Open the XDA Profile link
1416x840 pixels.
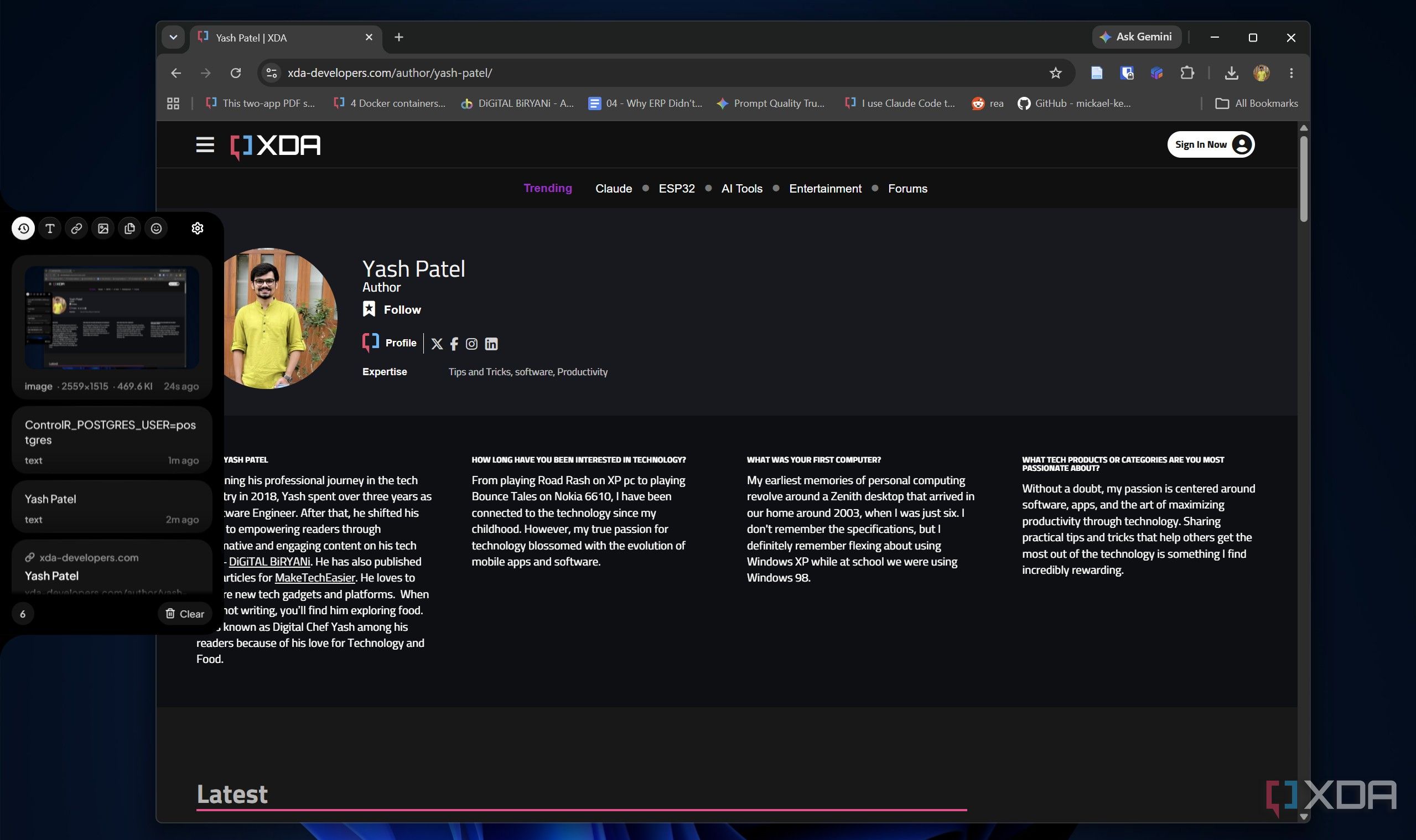(x=390, y=343)
